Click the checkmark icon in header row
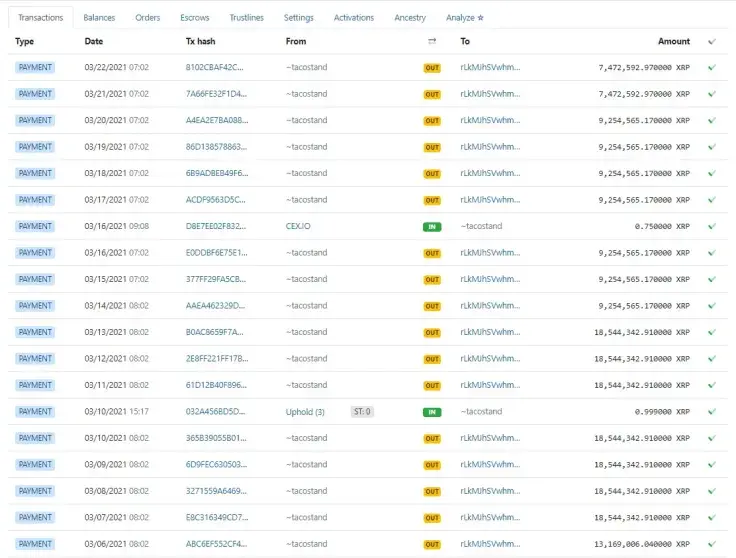 [x=712, y=42]
